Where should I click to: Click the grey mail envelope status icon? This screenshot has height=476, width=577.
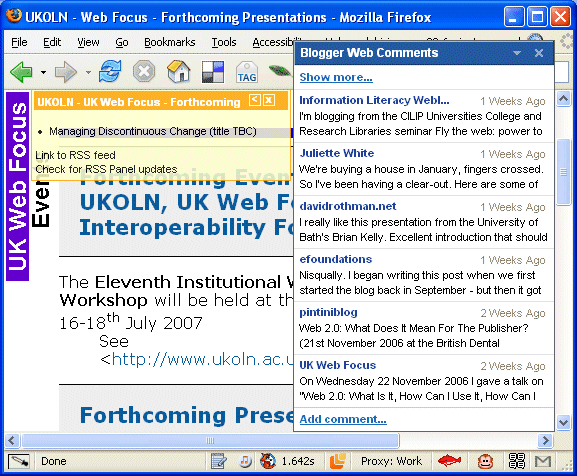(543, 461)
